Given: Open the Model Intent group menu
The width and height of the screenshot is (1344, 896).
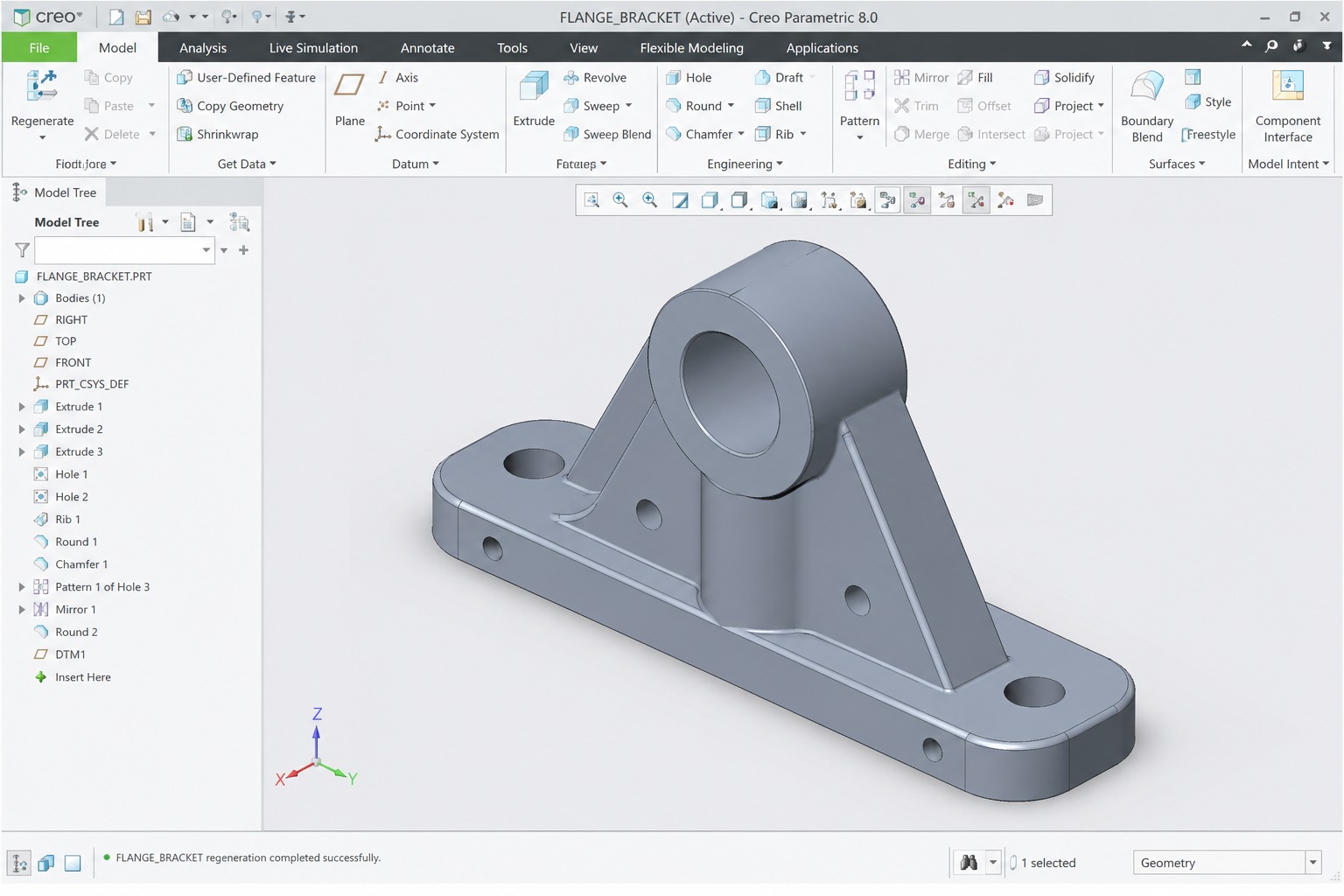Looking at the screenshot, I should 1289,164.
